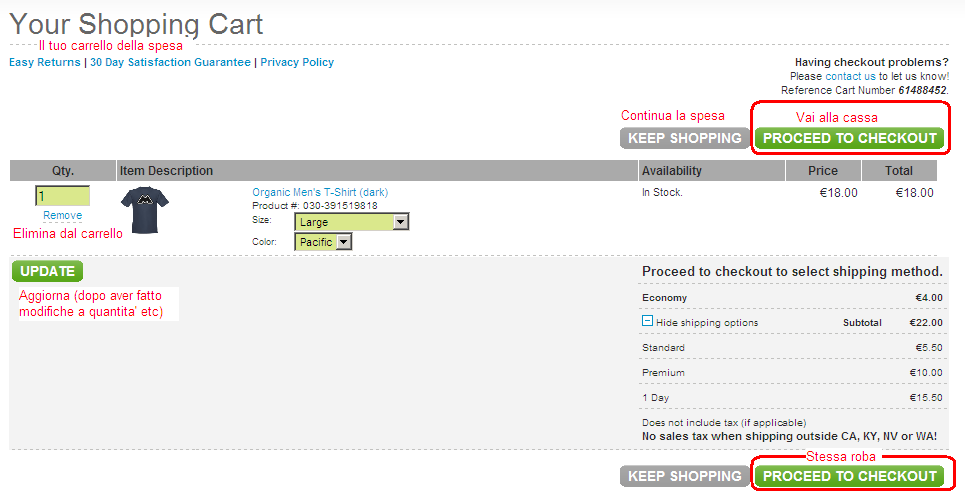Open the Easy Returns link
Screen dimensions: 965x492
click(x=45, y=62)
